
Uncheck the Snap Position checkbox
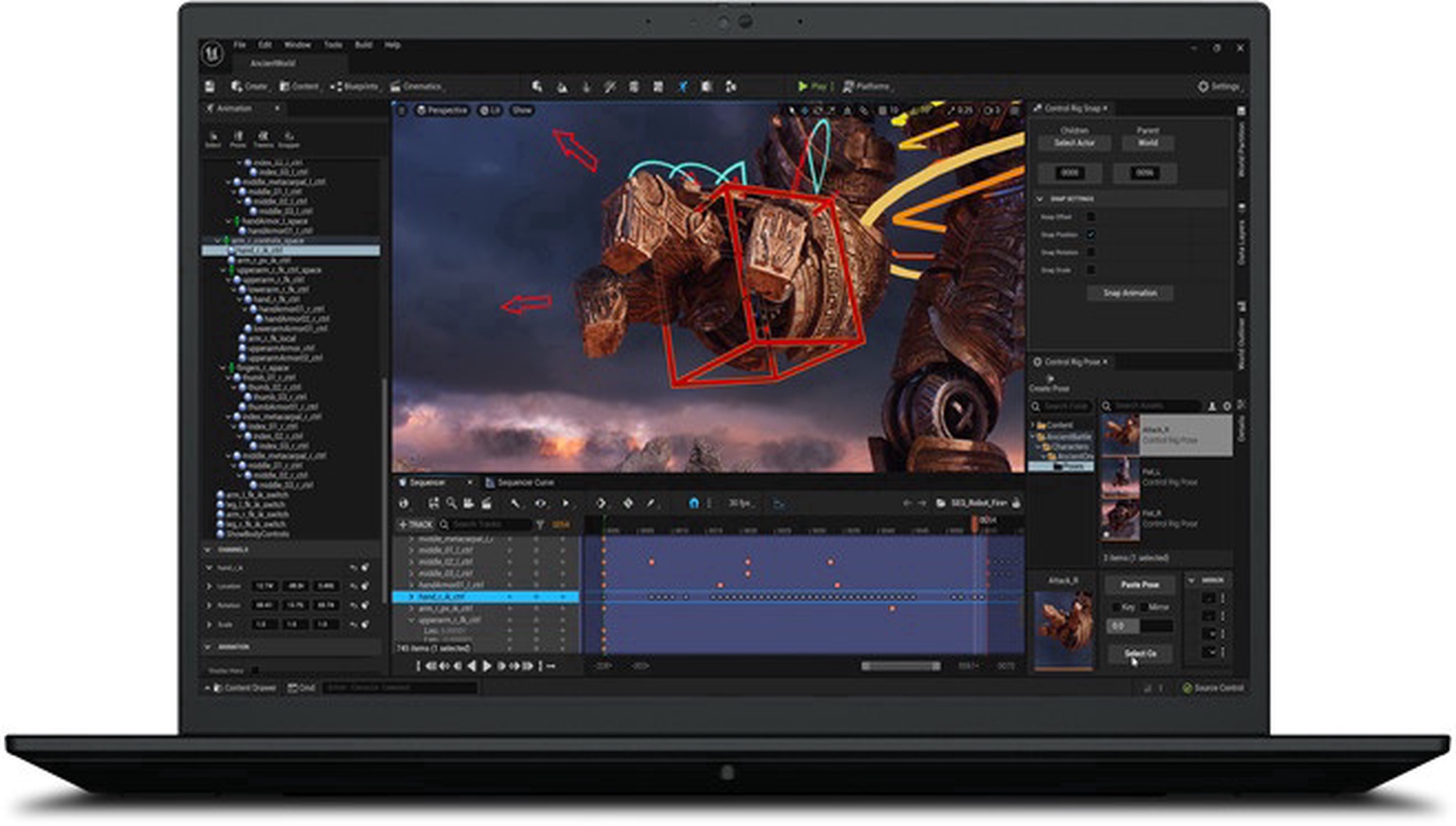pos(1091,234)
